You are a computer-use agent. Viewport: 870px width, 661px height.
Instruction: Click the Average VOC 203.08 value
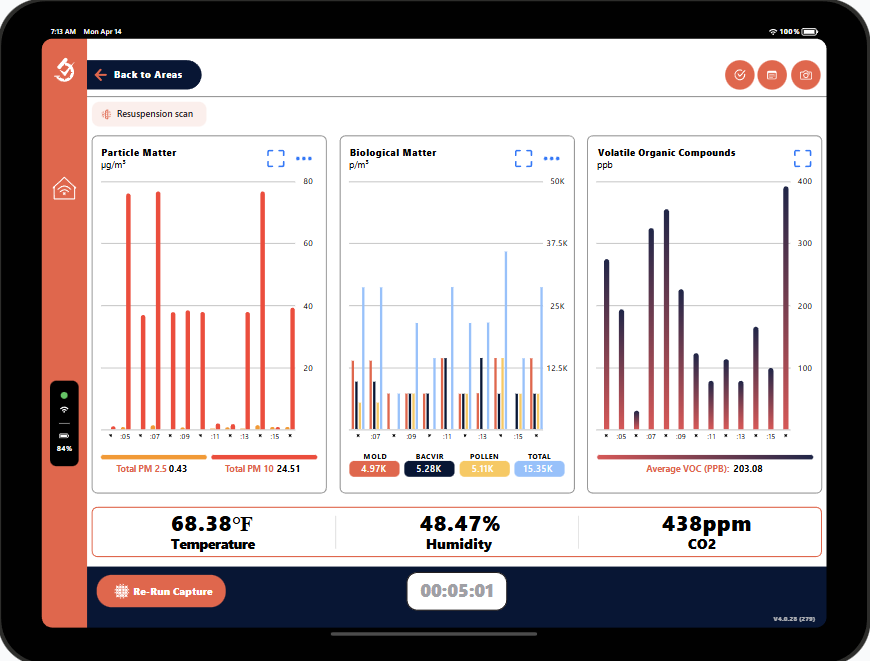(x=747, y=469)
